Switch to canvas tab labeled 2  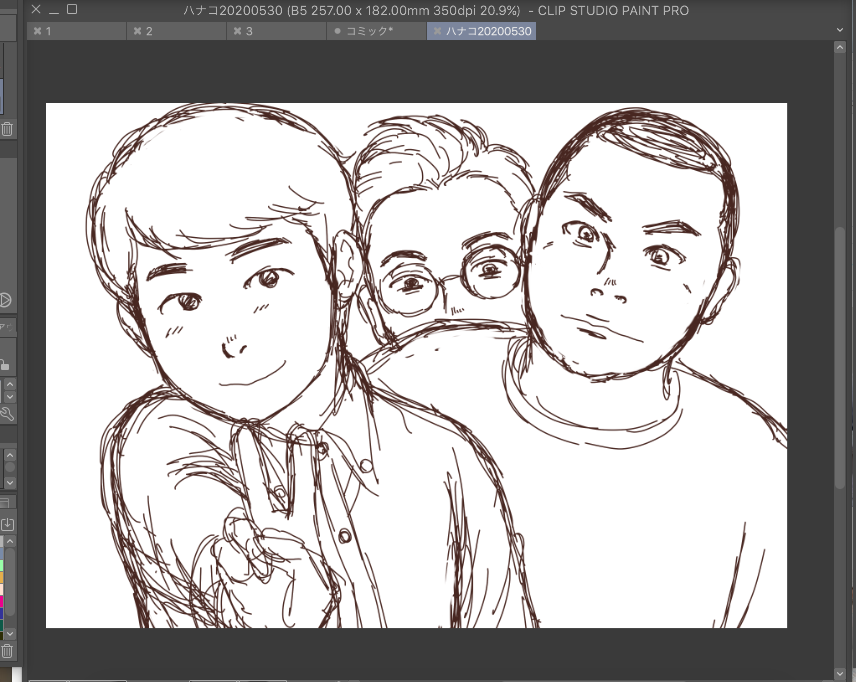pos(176,31)
